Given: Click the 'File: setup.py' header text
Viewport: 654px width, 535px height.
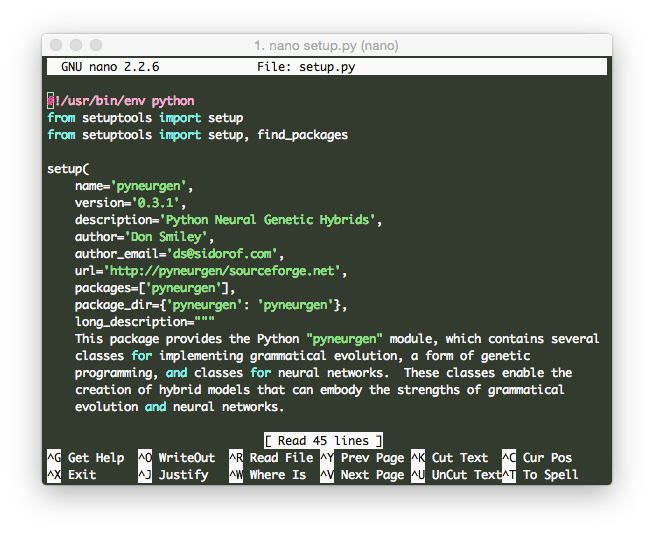Looking at the screenshot, I should click(x=306, y=67).
